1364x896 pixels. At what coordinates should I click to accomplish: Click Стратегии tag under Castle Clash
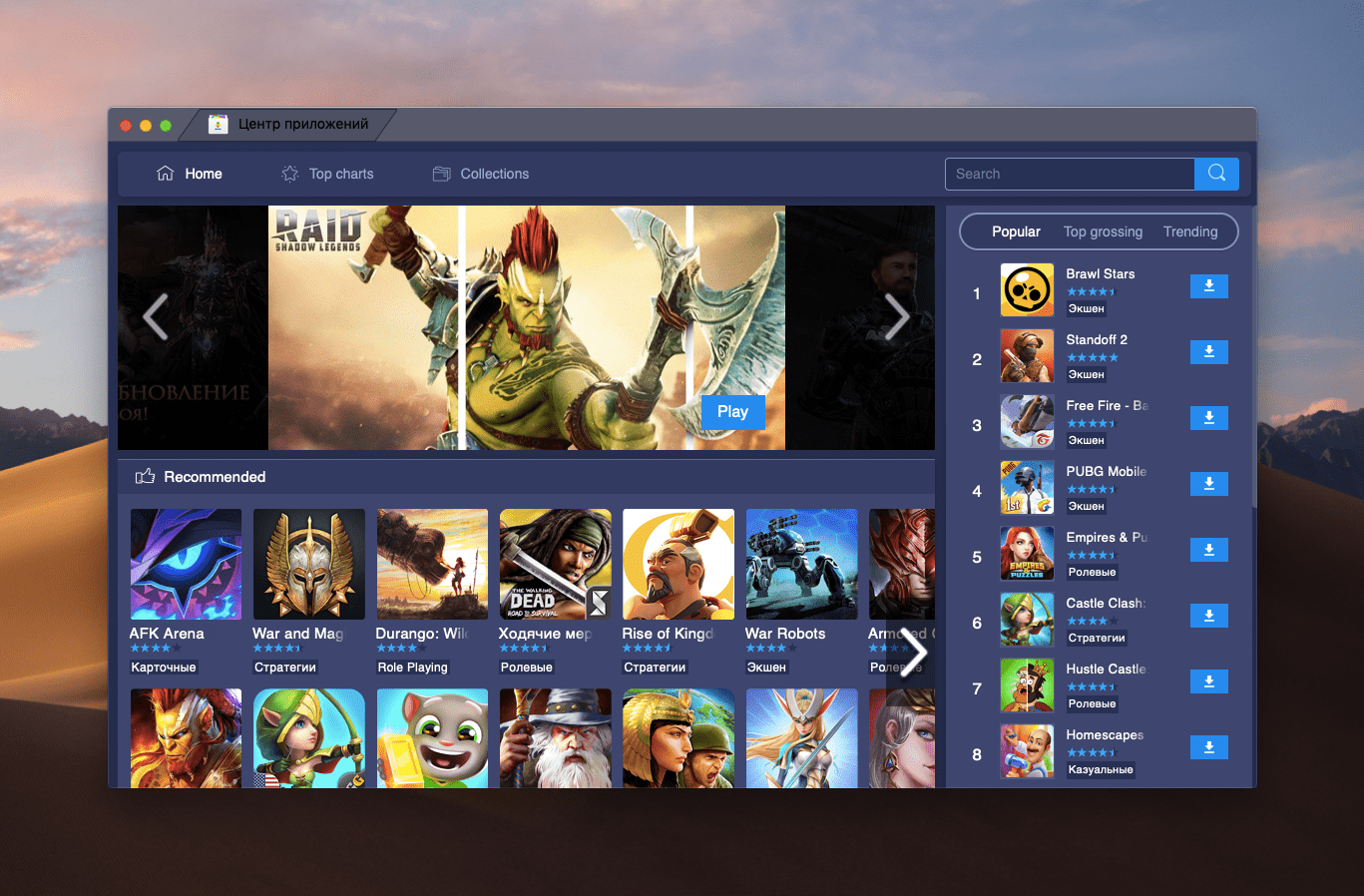[x=1097, y=638]
